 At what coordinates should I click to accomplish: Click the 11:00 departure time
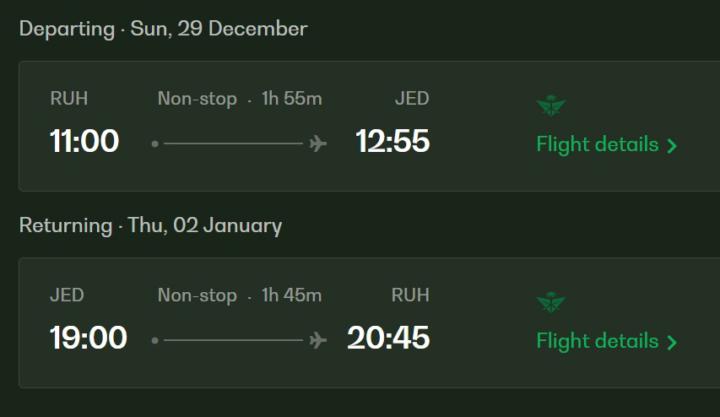coord(84,142)
